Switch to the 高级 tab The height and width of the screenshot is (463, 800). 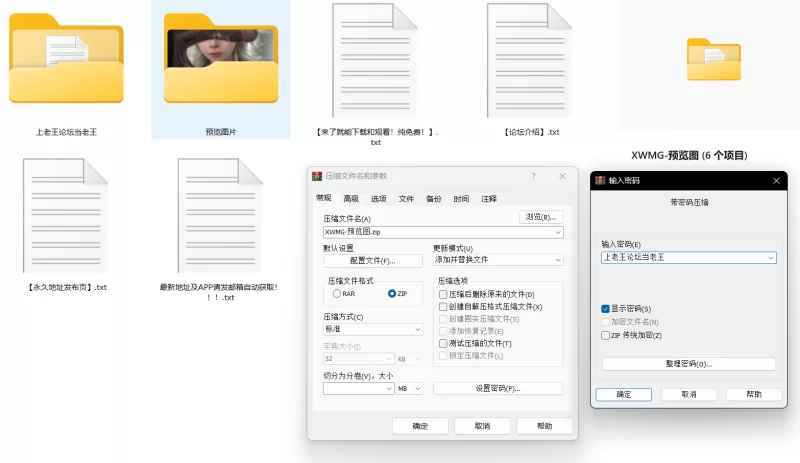(351, 199)
